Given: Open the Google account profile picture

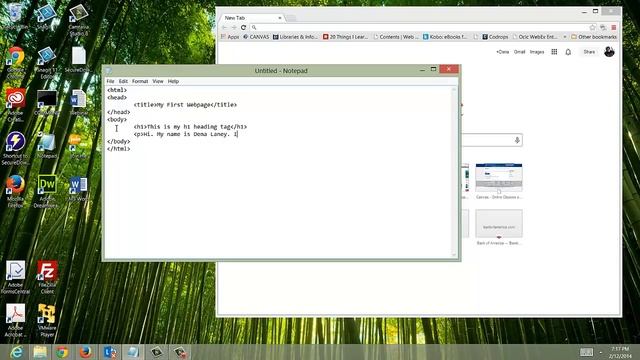Looking at the screenshot, I should point(609,52).
